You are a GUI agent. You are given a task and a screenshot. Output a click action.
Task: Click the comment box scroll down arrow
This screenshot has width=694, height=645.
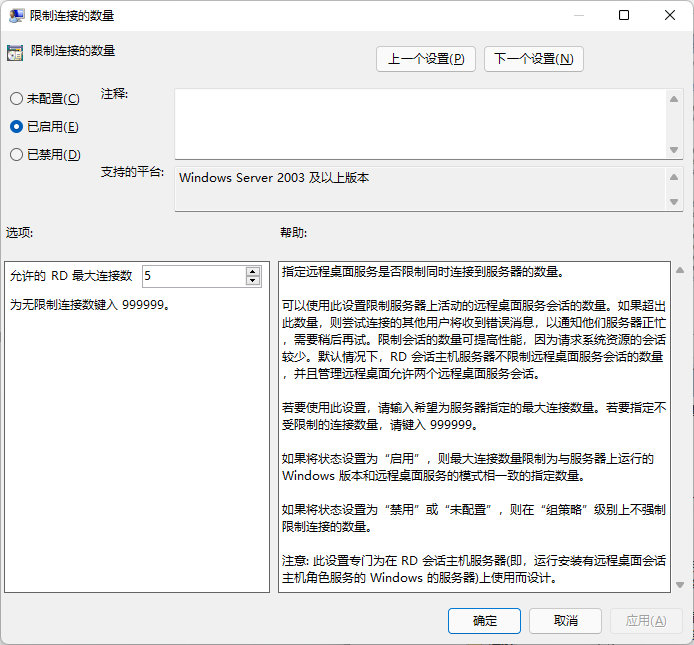click(674, 150)
